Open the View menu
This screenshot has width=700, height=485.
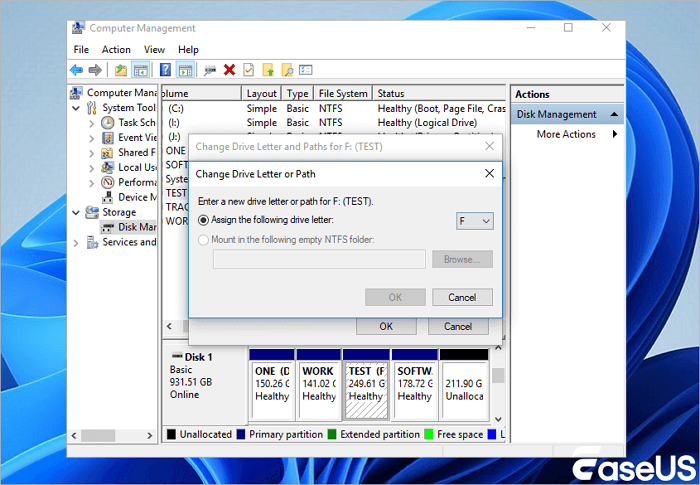(x=154, y=50)
